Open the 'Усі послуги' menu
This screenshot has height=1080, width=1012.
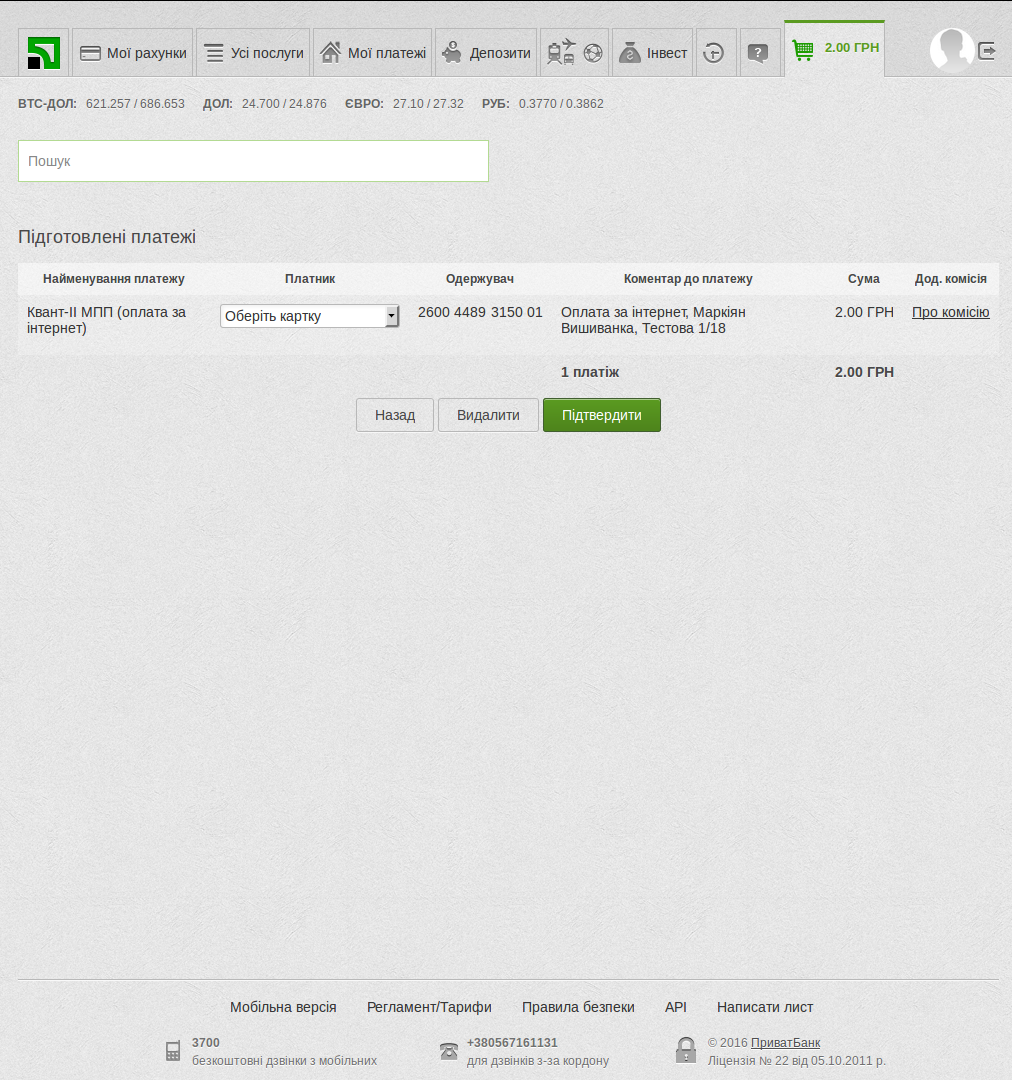tap(254, 53)
